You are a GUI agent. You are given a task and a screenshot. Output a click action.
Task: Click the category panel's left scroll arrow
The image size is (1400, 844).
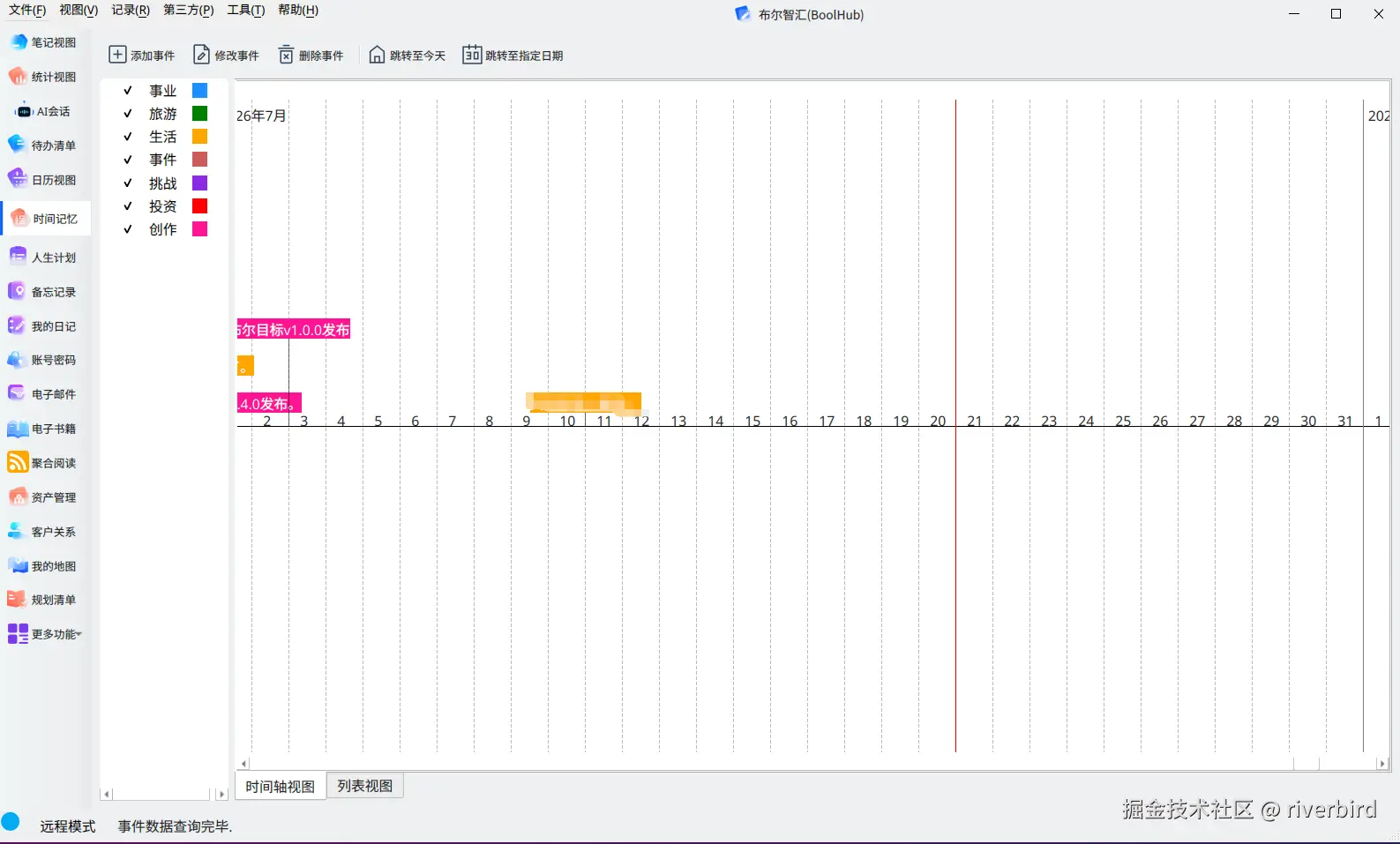coord(107,795)
